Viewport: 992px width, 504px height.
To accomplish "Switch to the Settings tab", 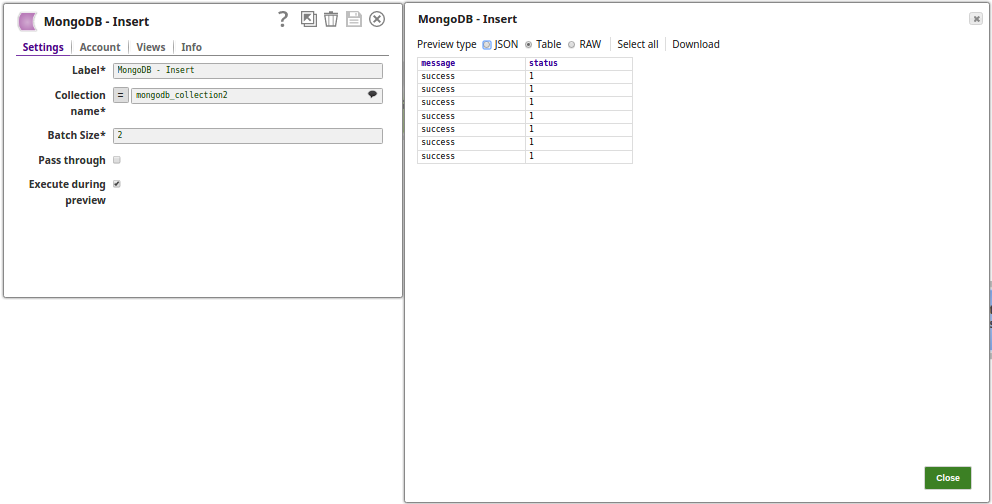I will (x=43, y=47).
